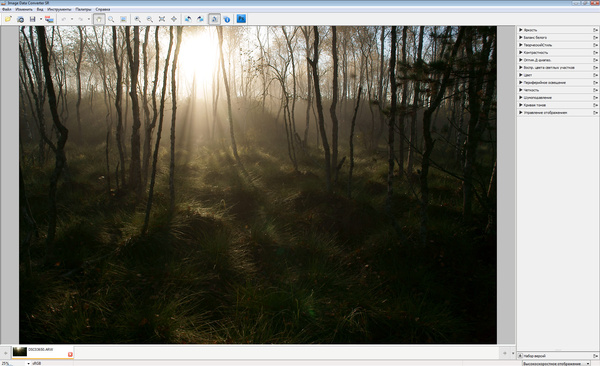Viewport: 600px width, 366px height.
Task: Open the Изменить menu
Action: pyautogui.click(x=24, y=9)
